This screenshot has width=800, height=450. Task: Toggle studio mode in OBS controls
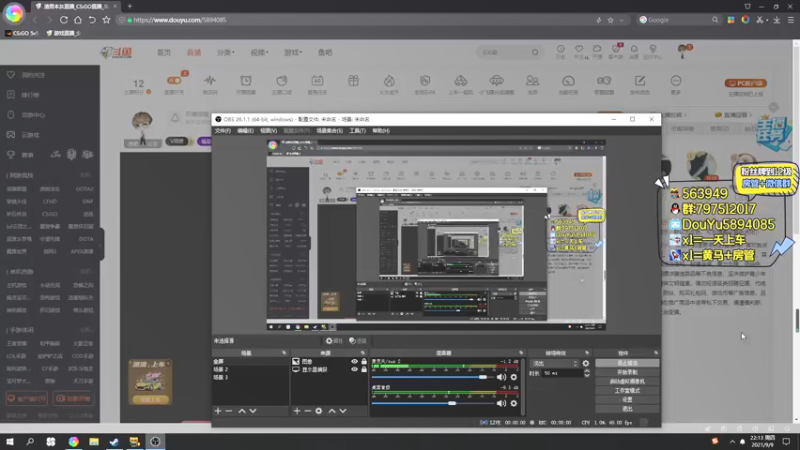pos(627,391)
